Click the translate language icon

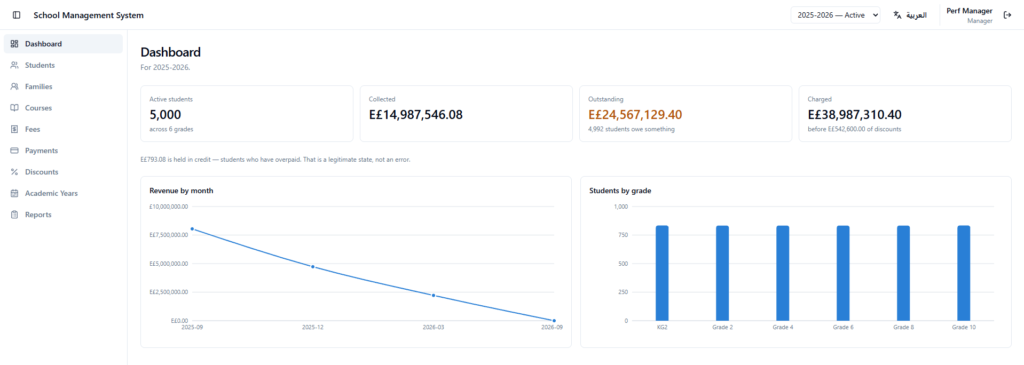pos(897,15)
